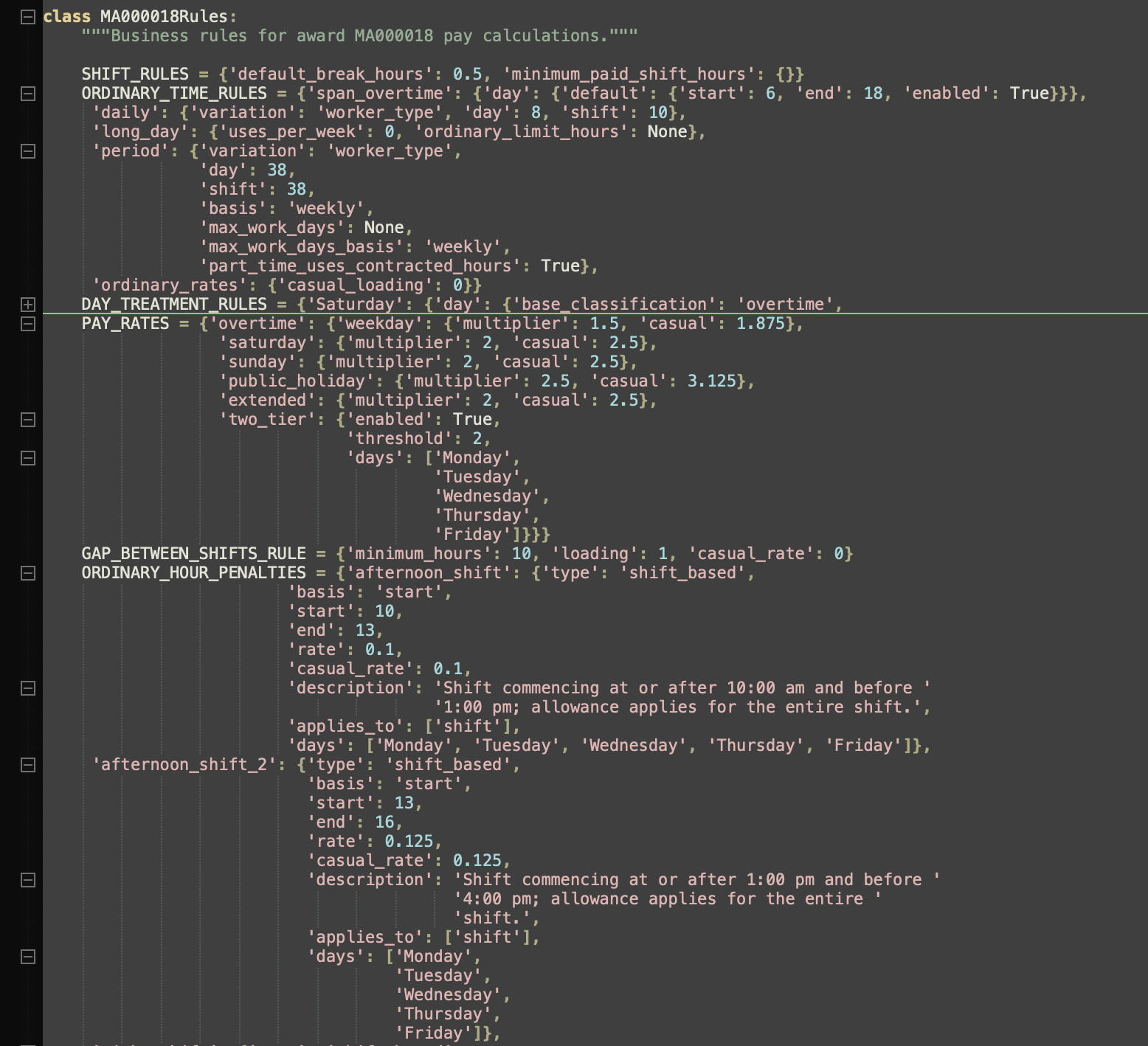Click the 'base_classification' key
The image size is (1148, 1046).
pyautogui.click(x=614, y=304)
